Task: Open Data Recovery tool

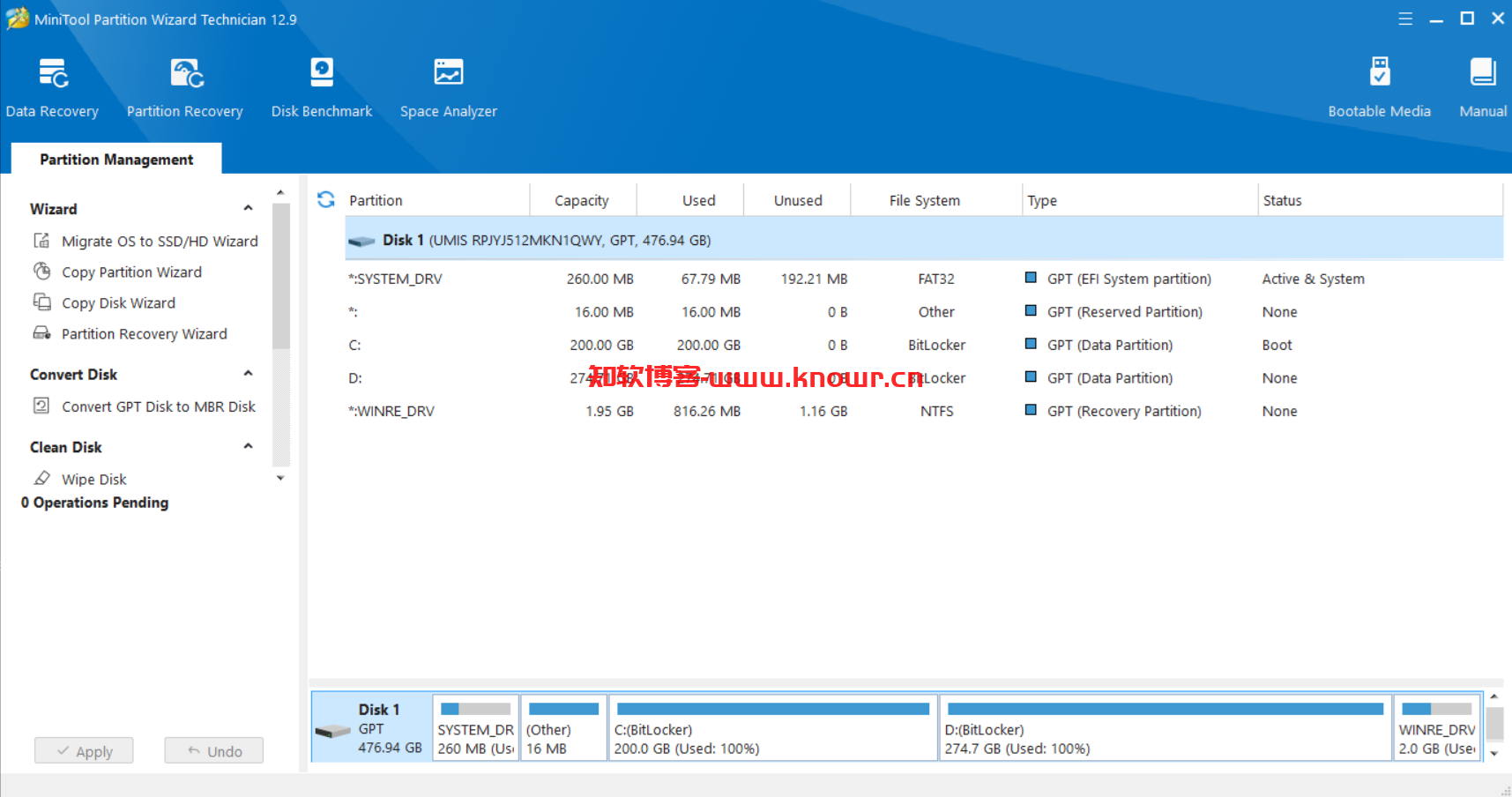Action: tap(52, 87)
